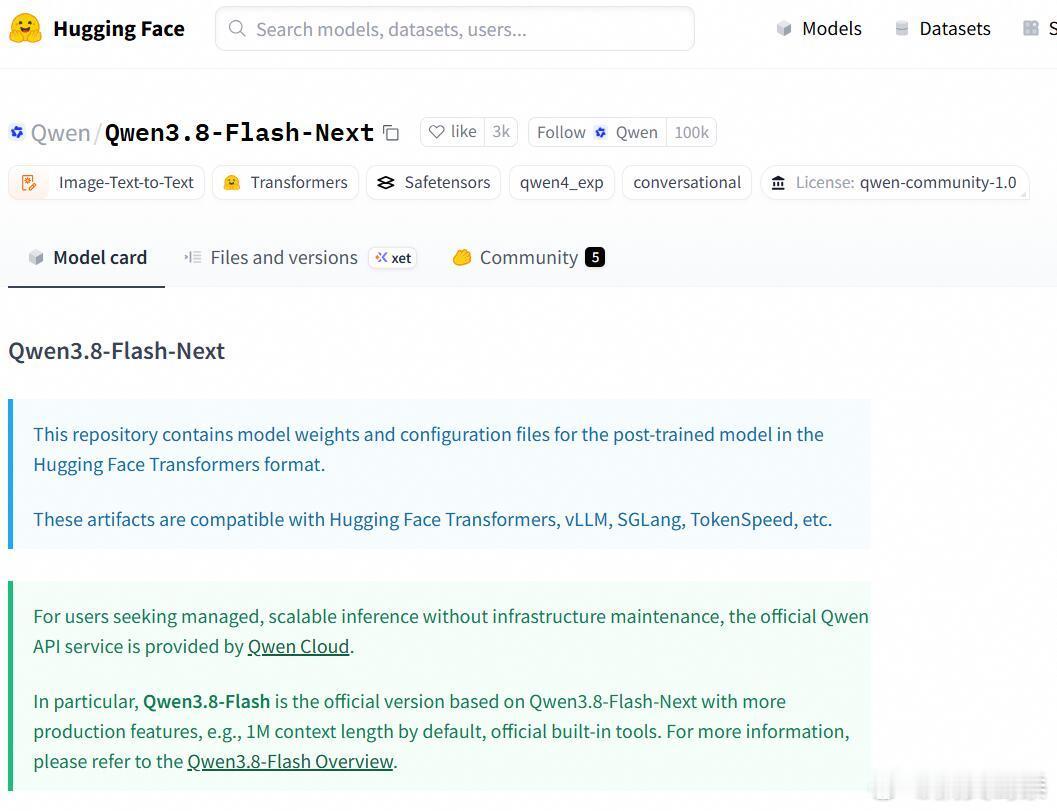Like the model with the heart button
Viewport: 1057px width, 811px height.
click(452, 131)
